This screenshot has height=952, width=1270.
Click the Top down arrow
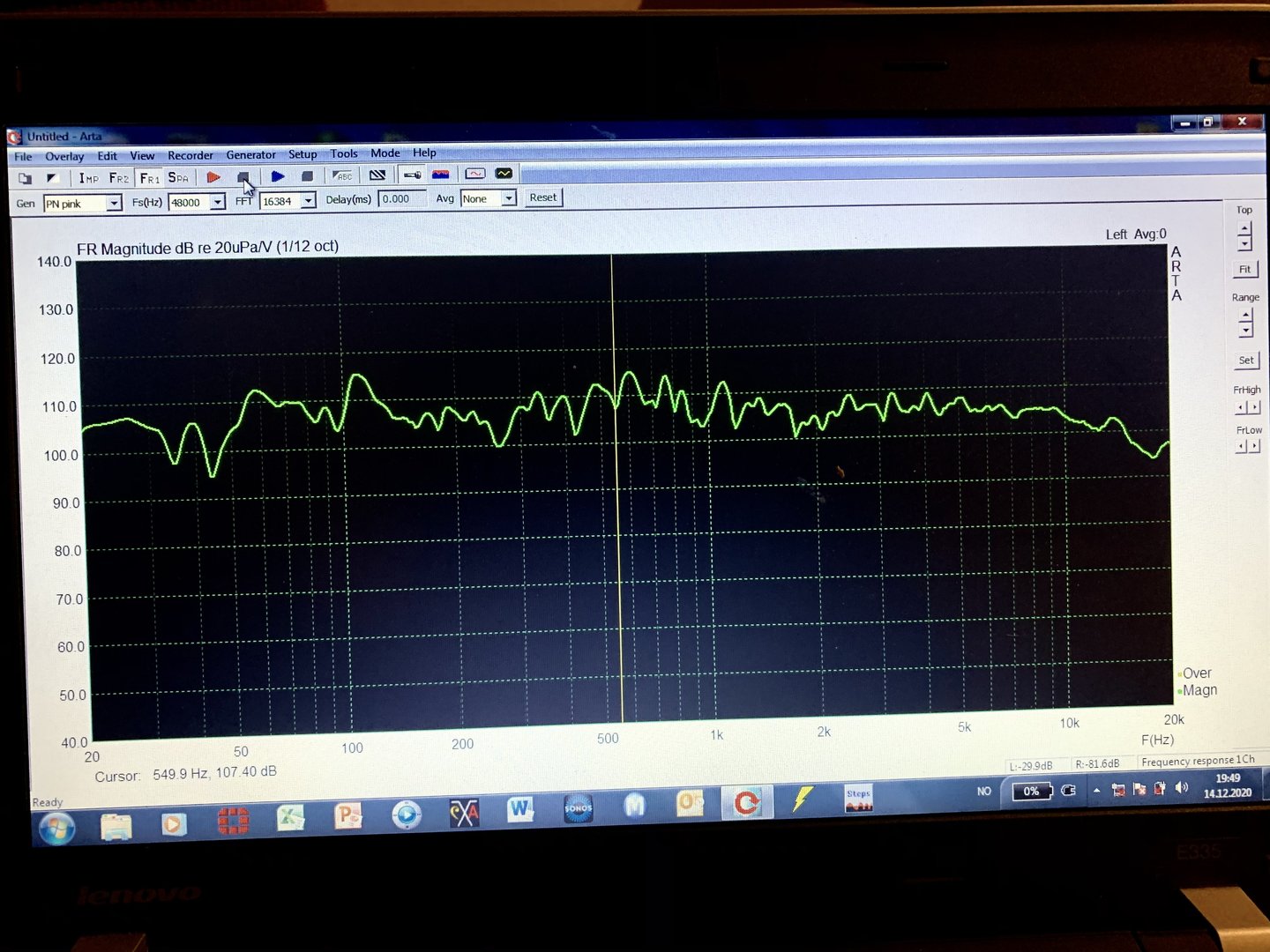[1244, 243]
